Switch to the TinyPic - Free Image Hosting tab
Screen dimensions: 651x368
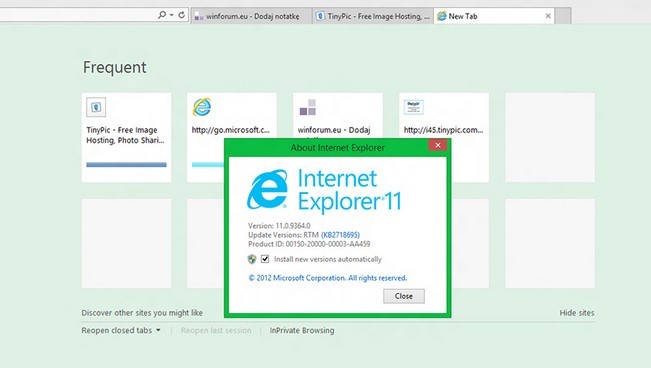point(373,16)
